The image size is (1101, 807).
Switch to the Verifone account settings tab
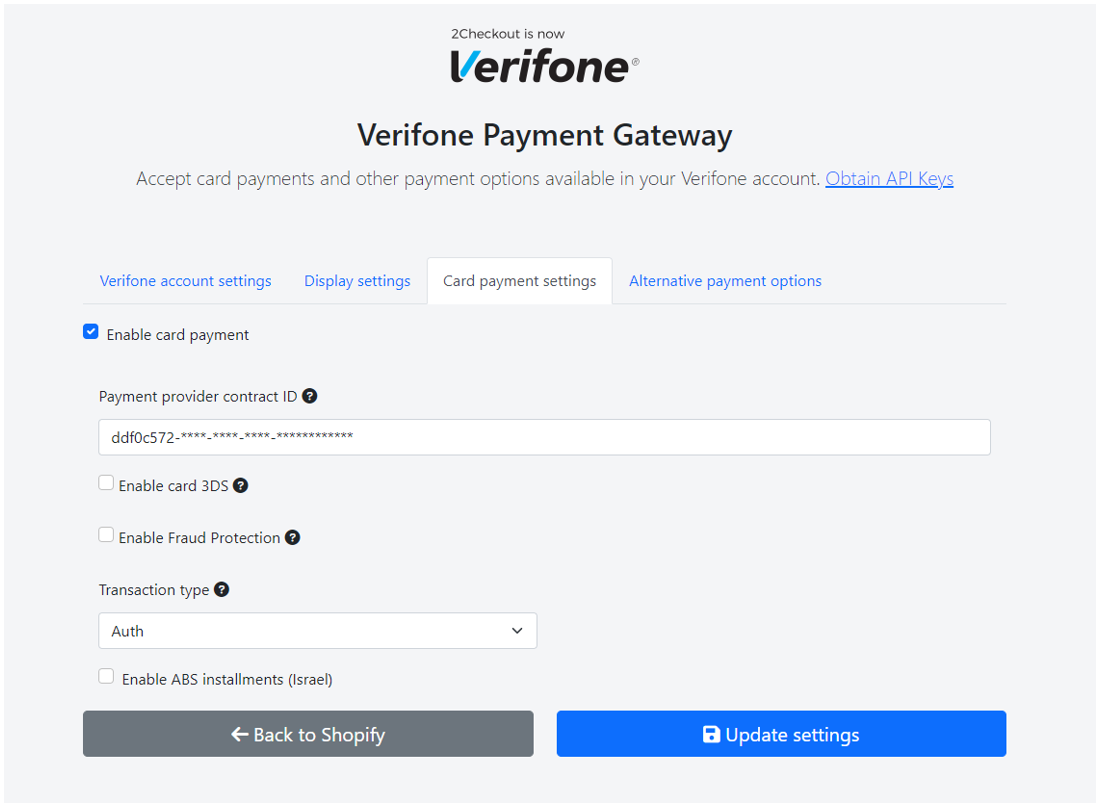click(x=185, y=281)
